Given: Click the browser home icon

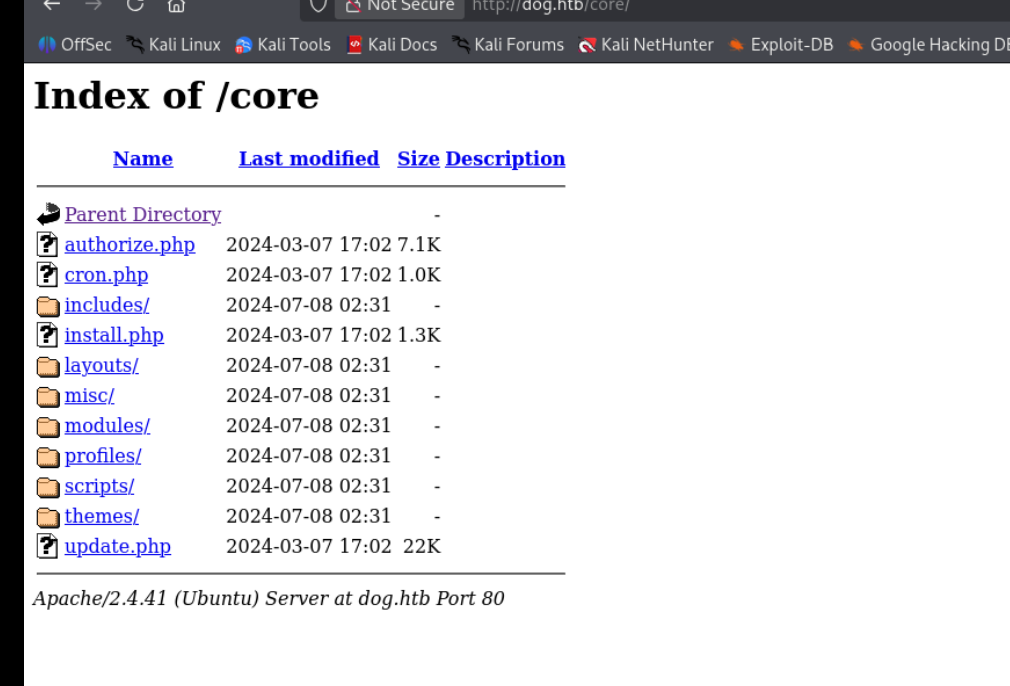Looking at the screenshot, I should click(x=176, y=5).
